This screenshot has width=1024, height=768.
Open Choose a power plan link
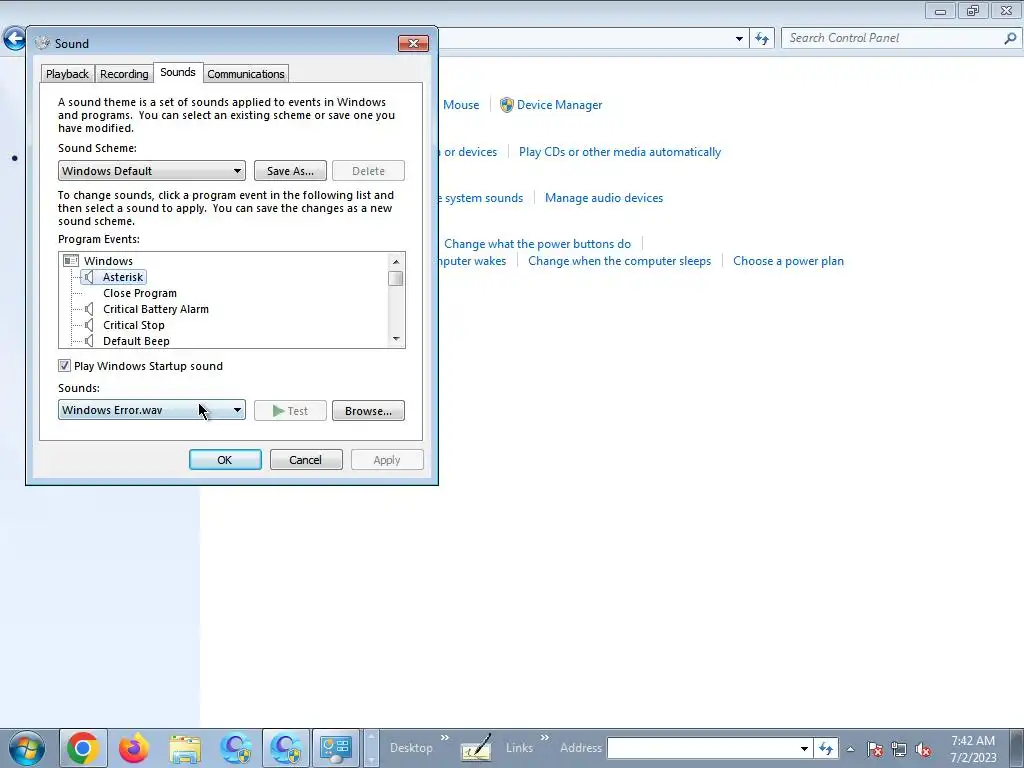pos(788,261)
